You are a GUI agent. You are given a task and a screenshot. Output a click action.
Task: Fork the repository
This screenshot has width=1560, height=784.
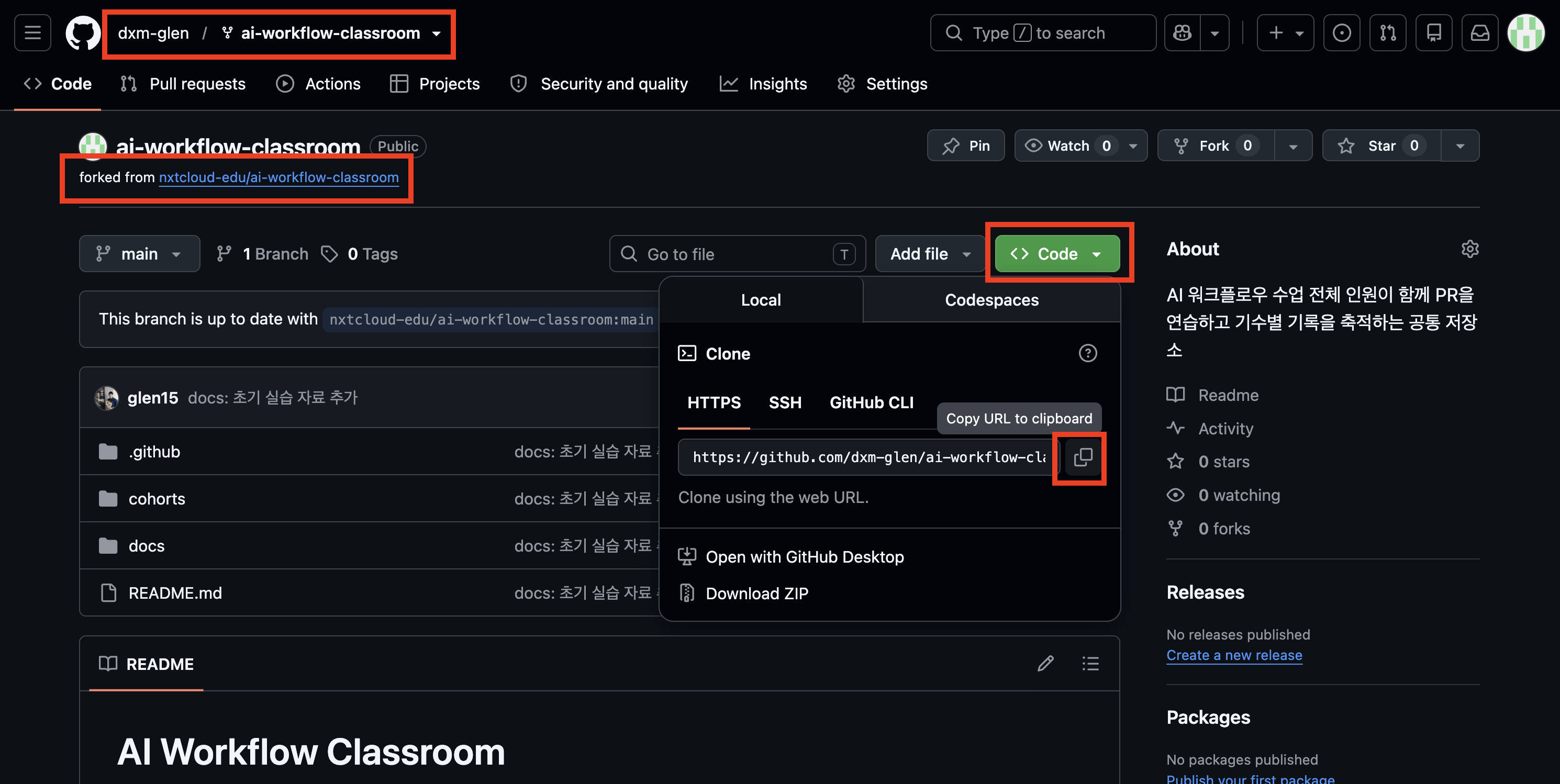pos(1216,146)
